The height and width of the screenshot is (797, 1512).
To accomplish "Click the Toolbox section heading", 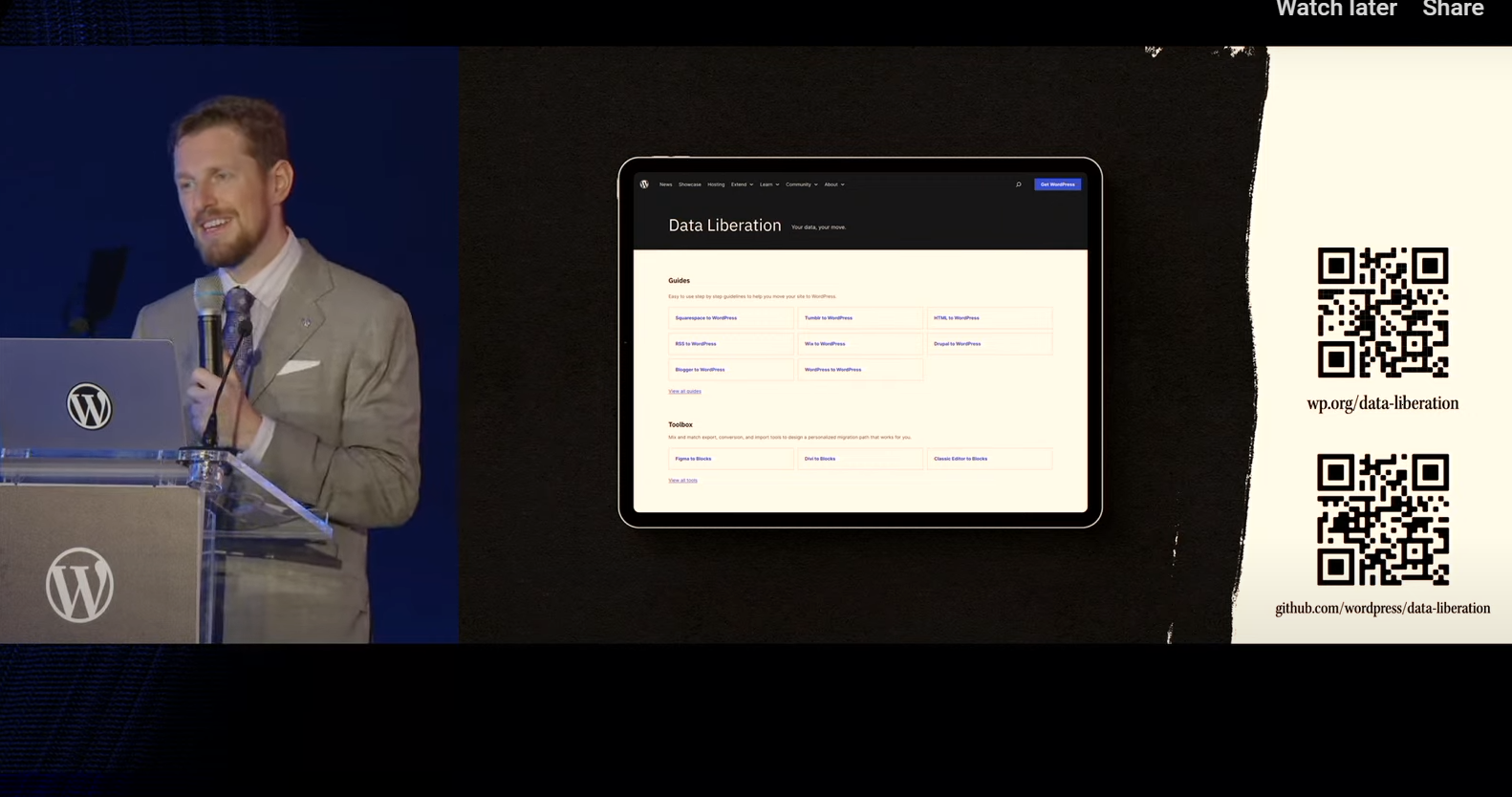I will [680, 424].
